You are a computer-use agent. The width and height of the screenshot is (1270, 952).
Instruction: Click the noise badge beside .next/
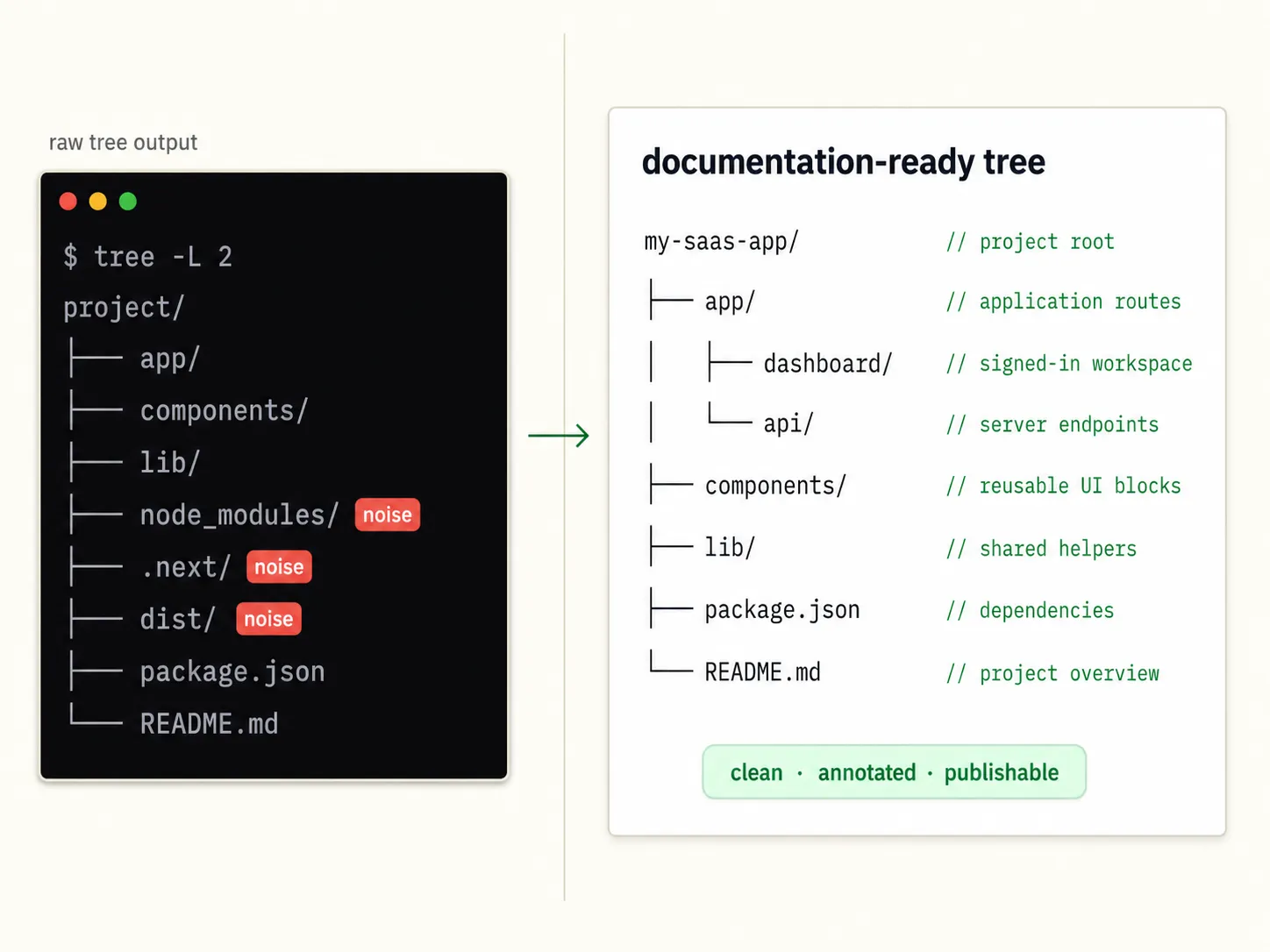pyautogui.click(x=279, y=566)
